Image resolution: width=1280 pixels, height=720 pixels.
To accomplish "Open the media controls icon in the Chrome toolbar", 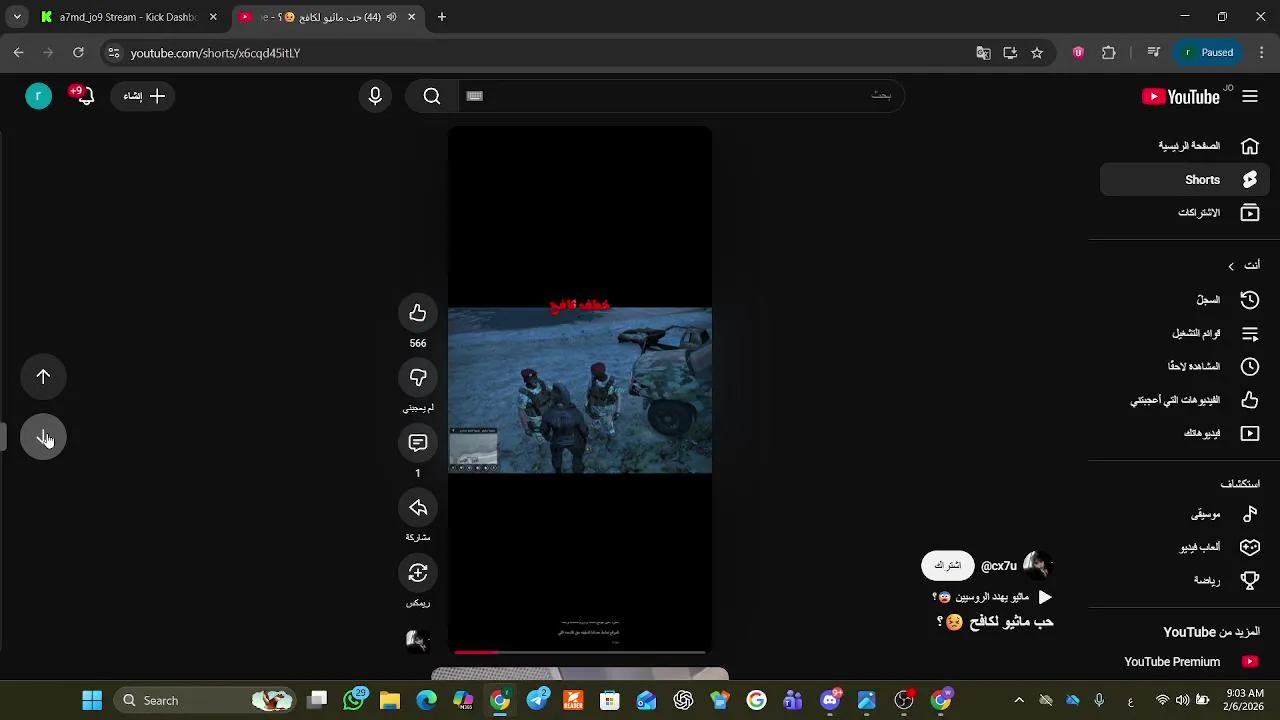I will tap(1153, 53).
